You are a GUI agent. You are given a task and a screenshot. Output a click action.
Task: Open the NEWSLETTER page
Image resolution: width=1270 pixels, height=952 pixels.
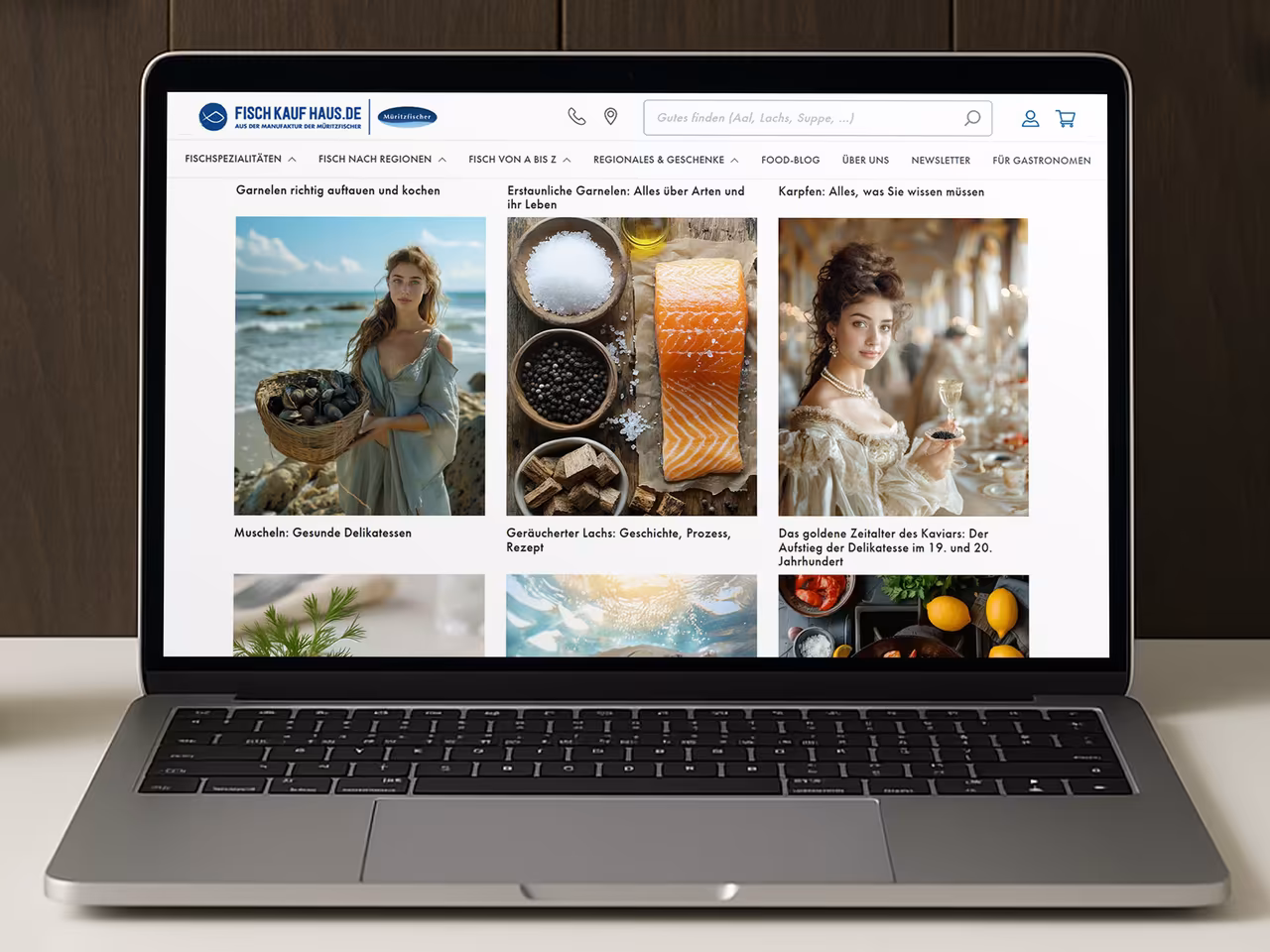(x=941, y=160)
